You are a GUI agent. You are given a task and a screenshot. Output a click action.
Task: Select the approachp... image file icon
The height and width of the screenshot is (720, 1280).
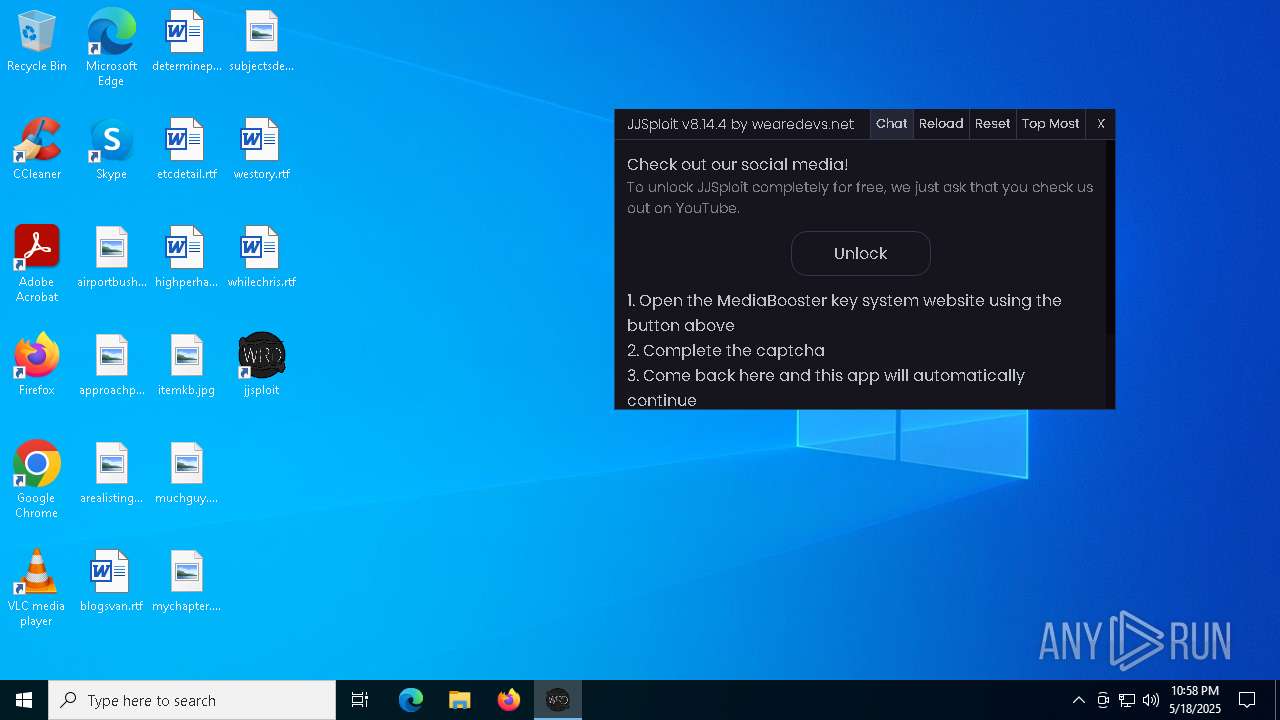(x=111, y=366)
